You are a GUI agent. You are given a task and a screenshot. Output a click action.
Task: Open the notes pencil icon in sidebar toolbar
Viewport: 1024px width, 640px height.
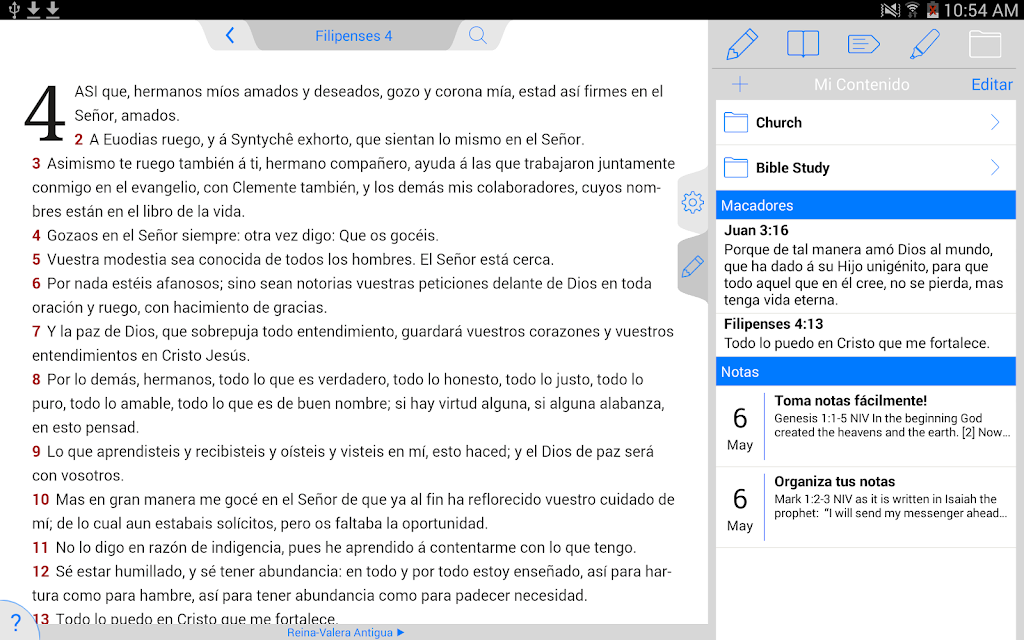coord(742,44)
